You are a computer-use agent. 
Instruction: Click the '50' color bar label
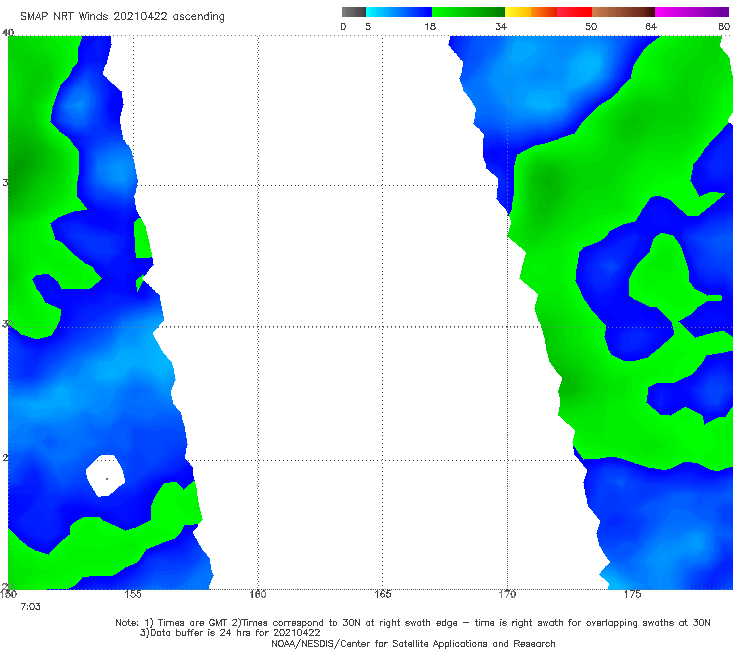591,27
